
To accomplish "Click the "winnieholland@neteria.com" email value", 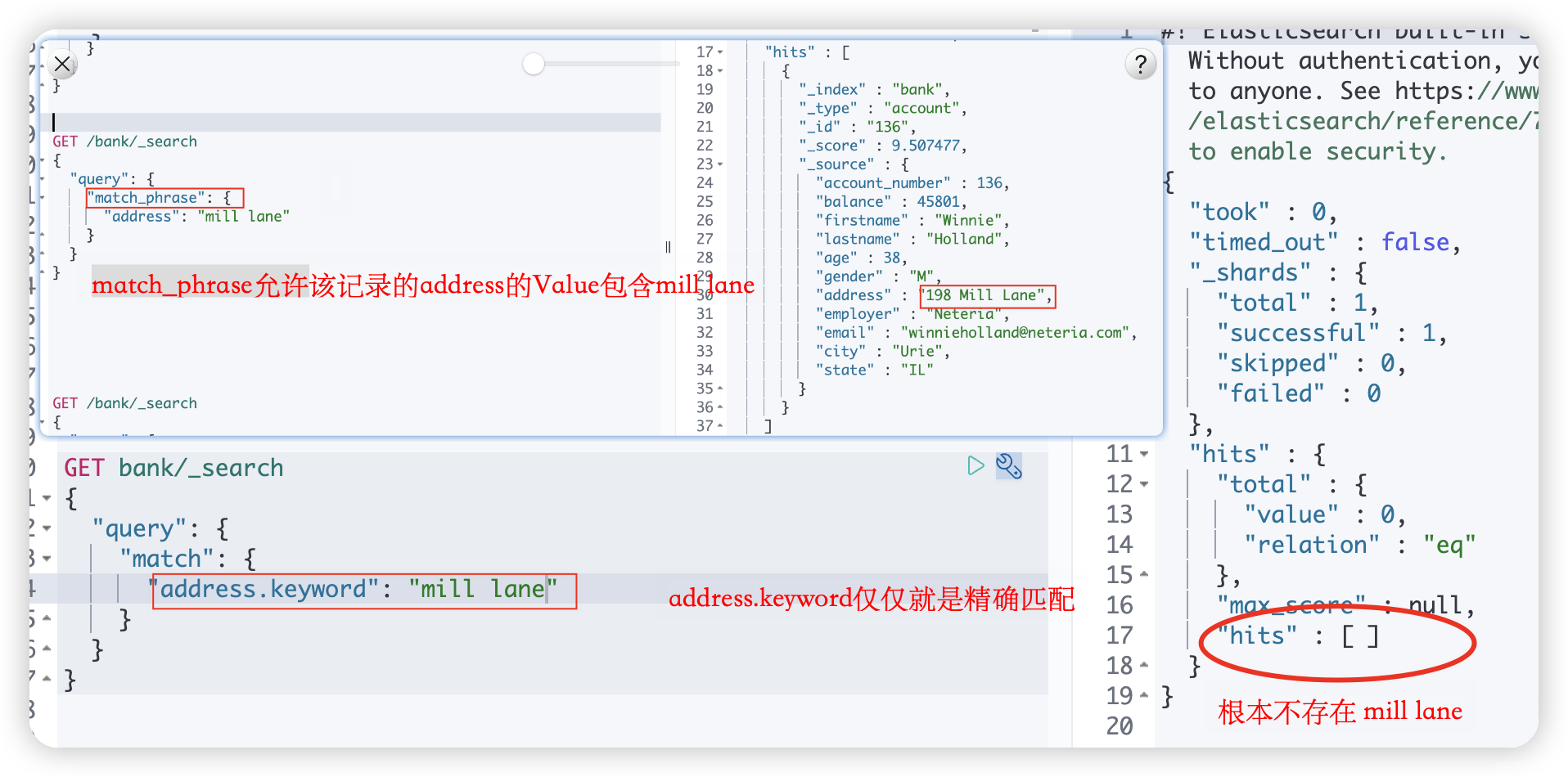I will click(x=1015, y=333).
